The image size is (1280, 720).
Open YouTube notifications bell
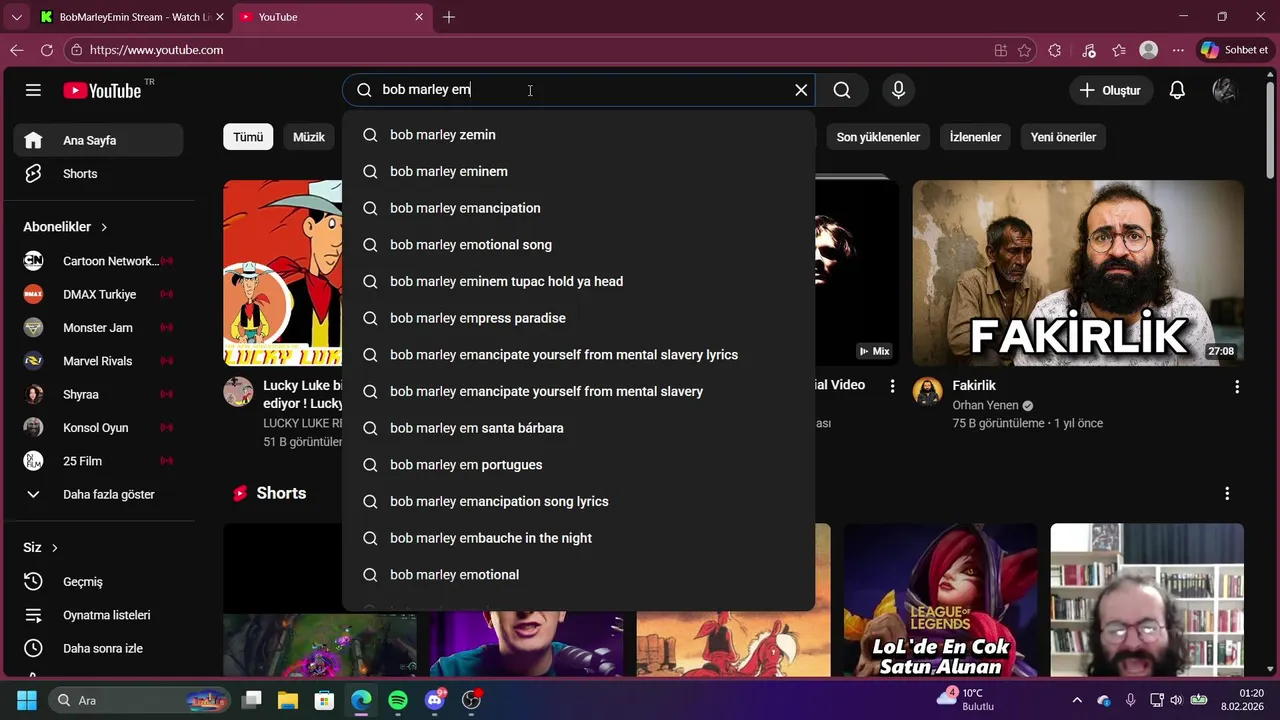pos(1177,90)
